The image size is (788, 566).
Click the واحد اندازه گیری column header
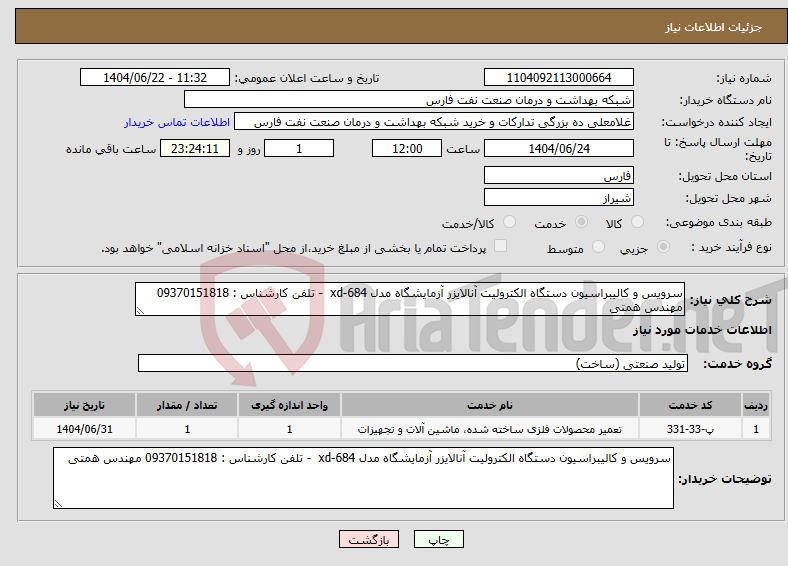(289, 405)
